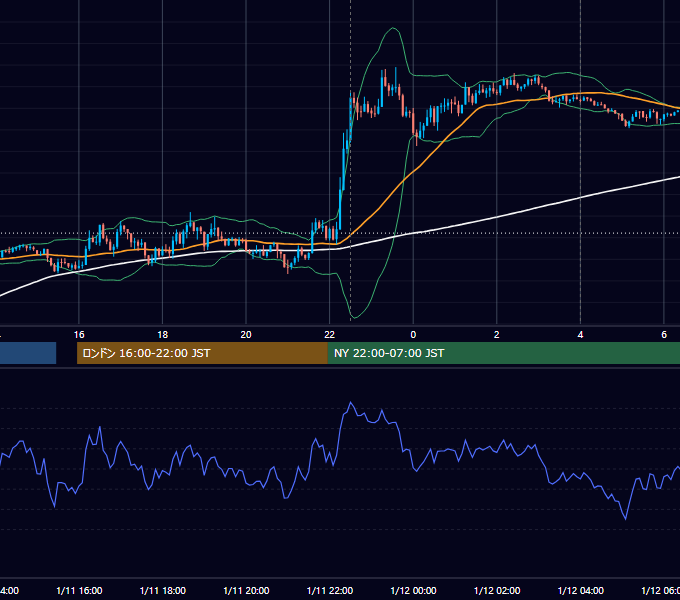Click the "0" hour label on price chart axis

[x=413, y=335]
